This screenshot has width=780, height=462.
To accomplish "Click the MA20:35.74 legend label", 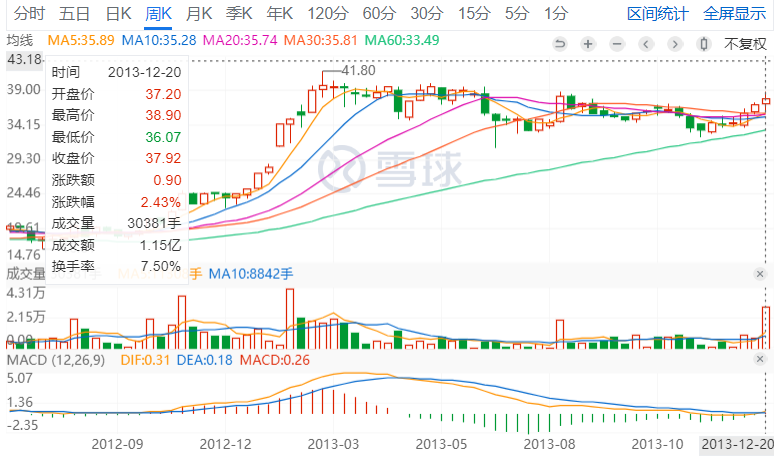I will click(240, 40).
